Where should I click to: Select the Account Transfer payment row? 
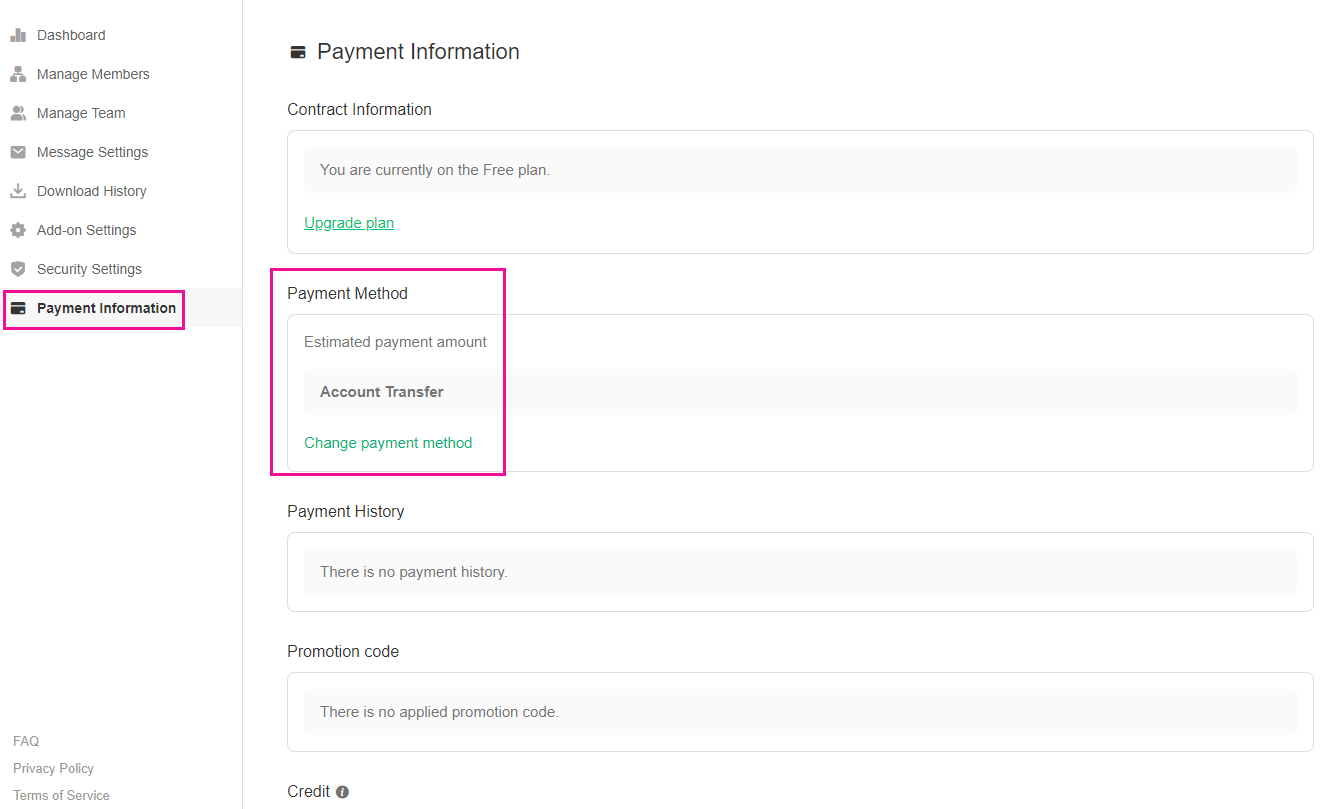coord(800,392)
